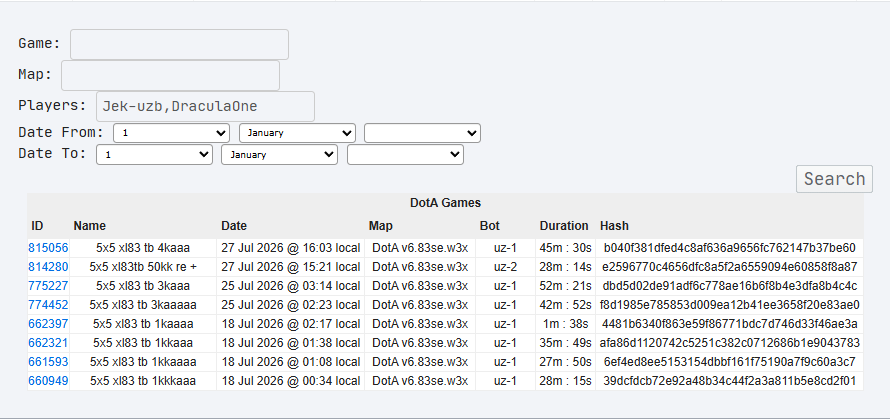The height and width of the screenshot is (419, 890).
Task: Click duration 27m : 50s
Action: [x=565, y=362]
